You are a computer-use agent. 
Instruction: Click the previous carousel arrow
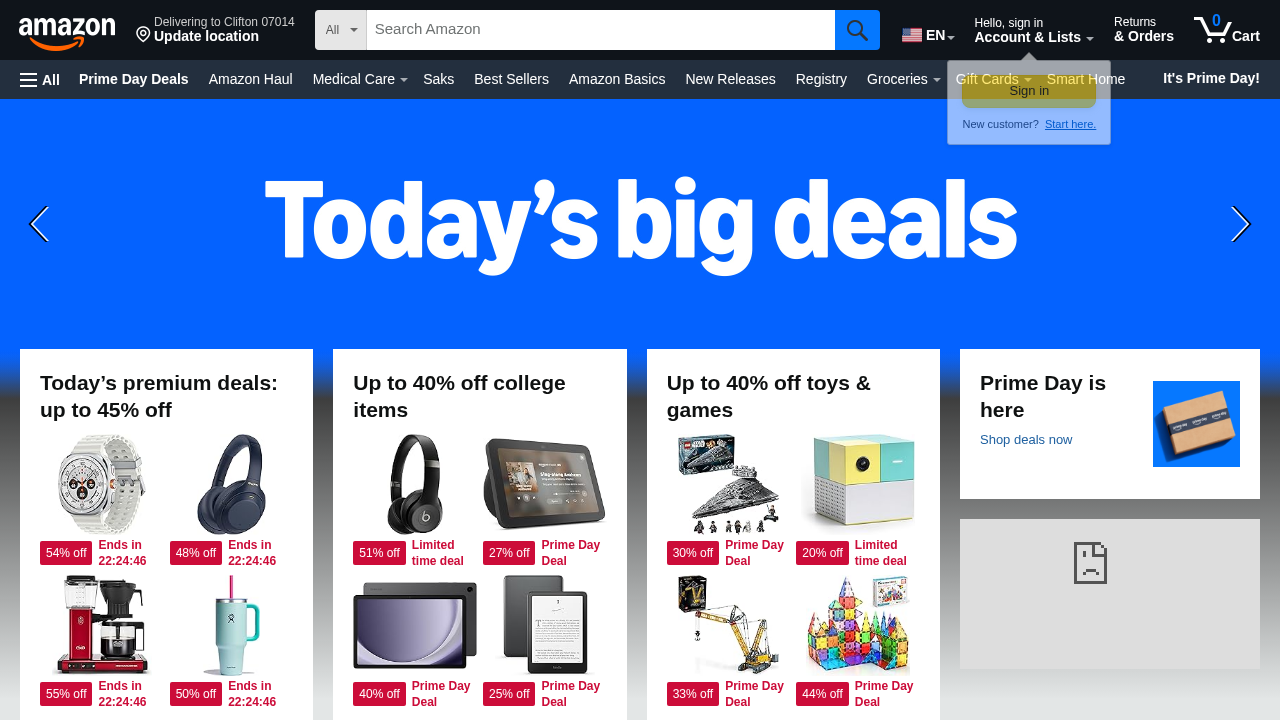(x=39, y=224)
